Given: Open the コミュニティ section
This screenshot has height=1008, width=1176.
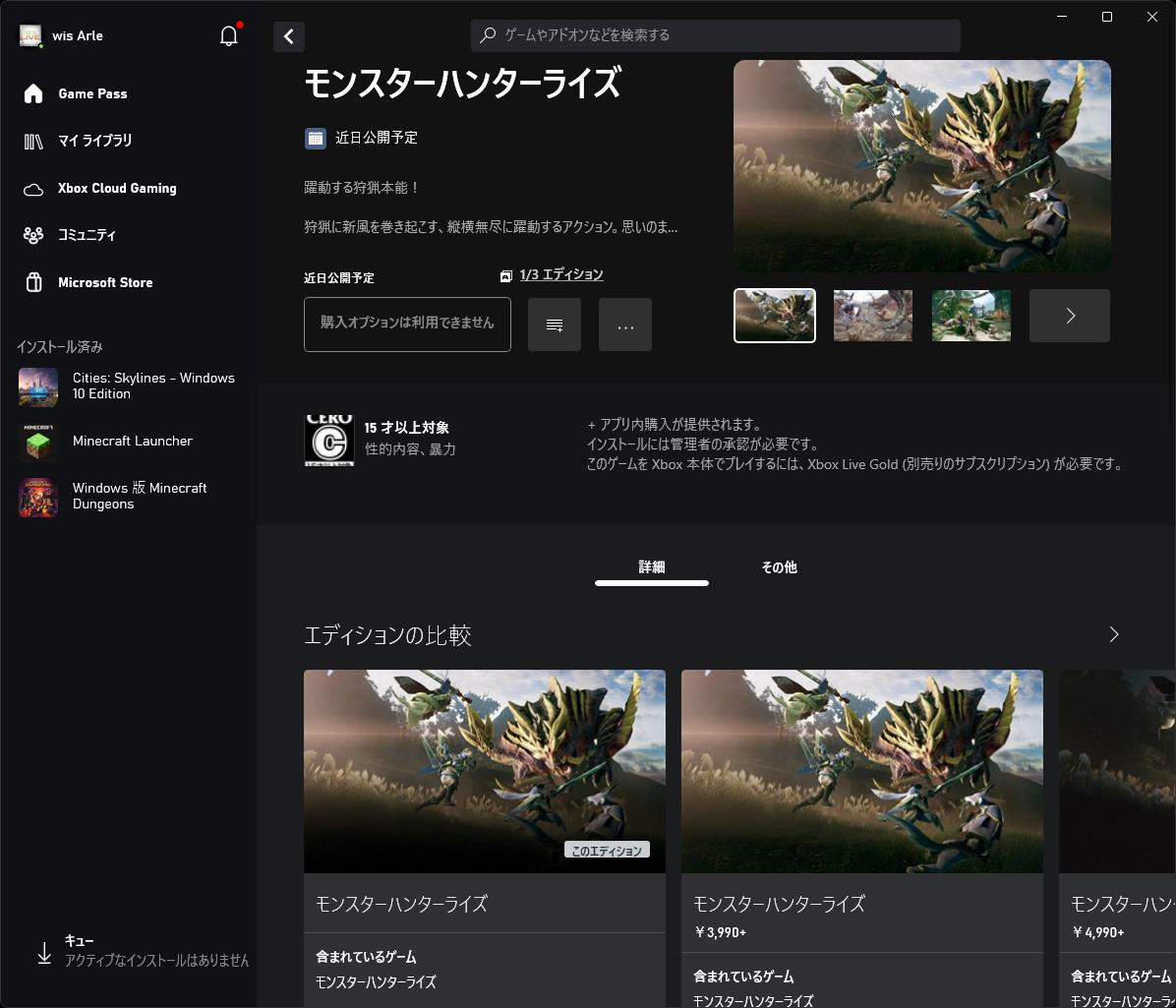Looking at the screenshot, I should [88, 235].
